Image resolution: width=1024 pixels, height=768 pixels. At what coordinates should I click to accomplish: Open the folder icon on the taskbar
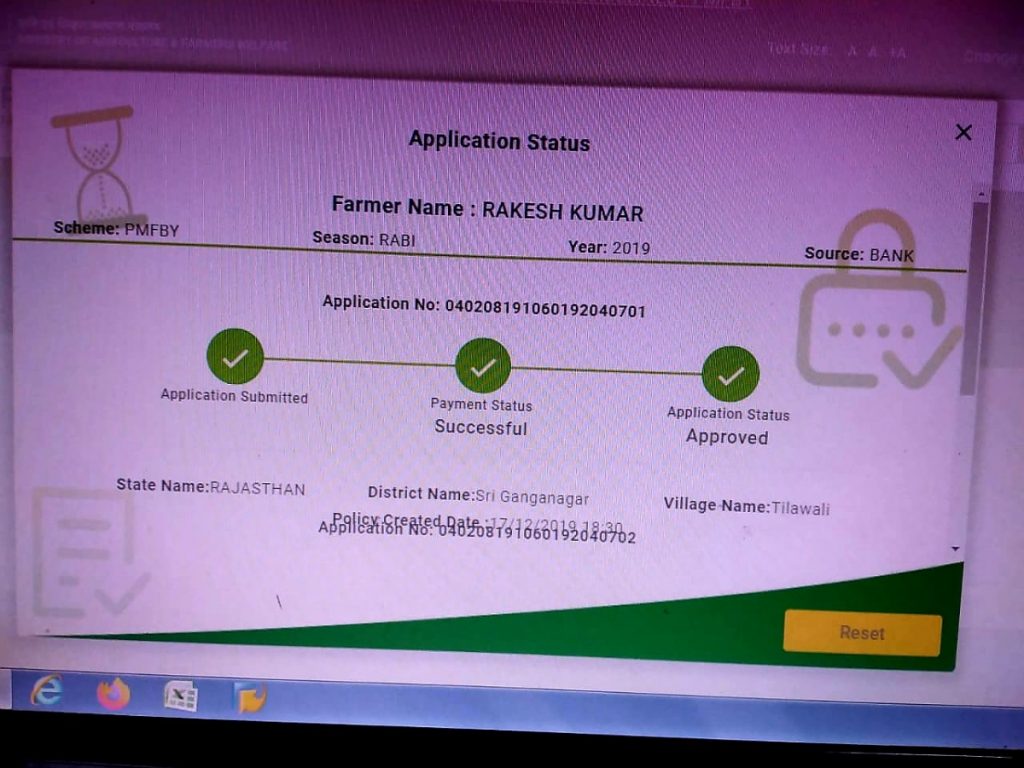[x=249, y=696]
